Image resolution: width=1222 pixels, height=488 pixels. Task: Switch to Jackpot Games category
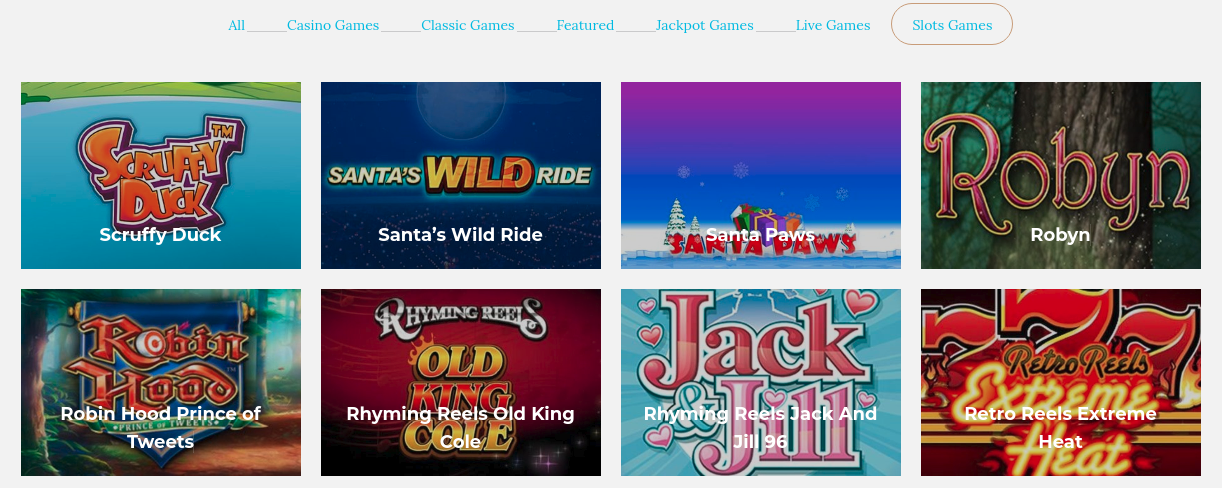705,25
